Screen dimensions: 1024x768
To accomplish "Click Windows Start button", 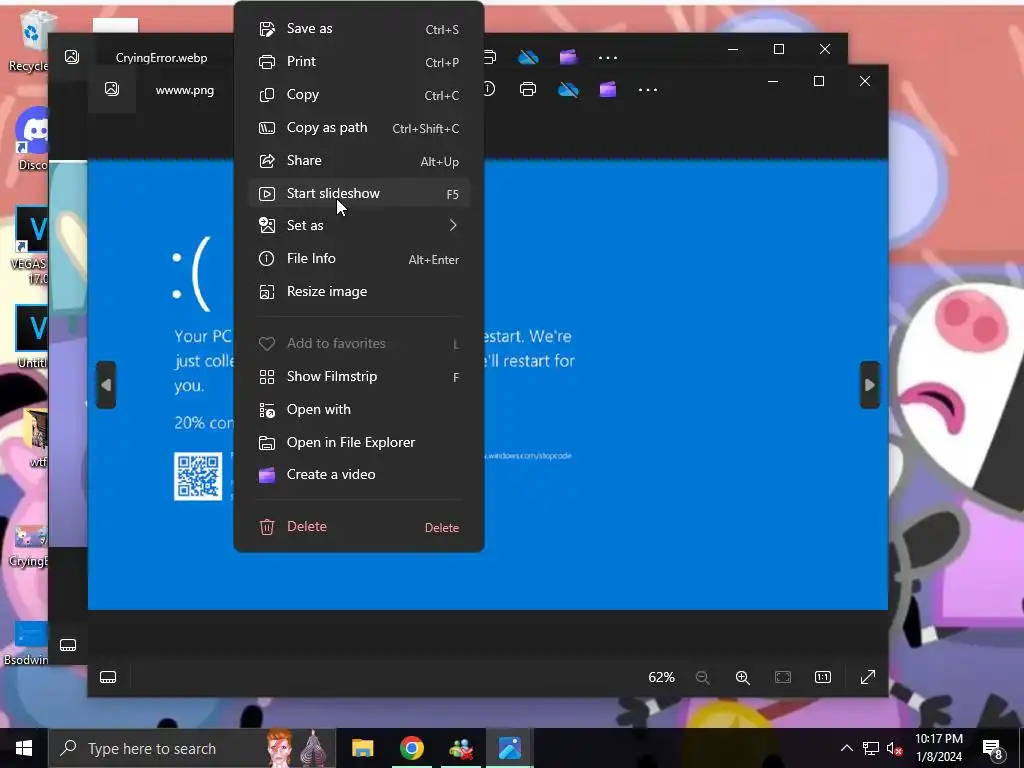I will pyautogui.click(x=24, y=748).
